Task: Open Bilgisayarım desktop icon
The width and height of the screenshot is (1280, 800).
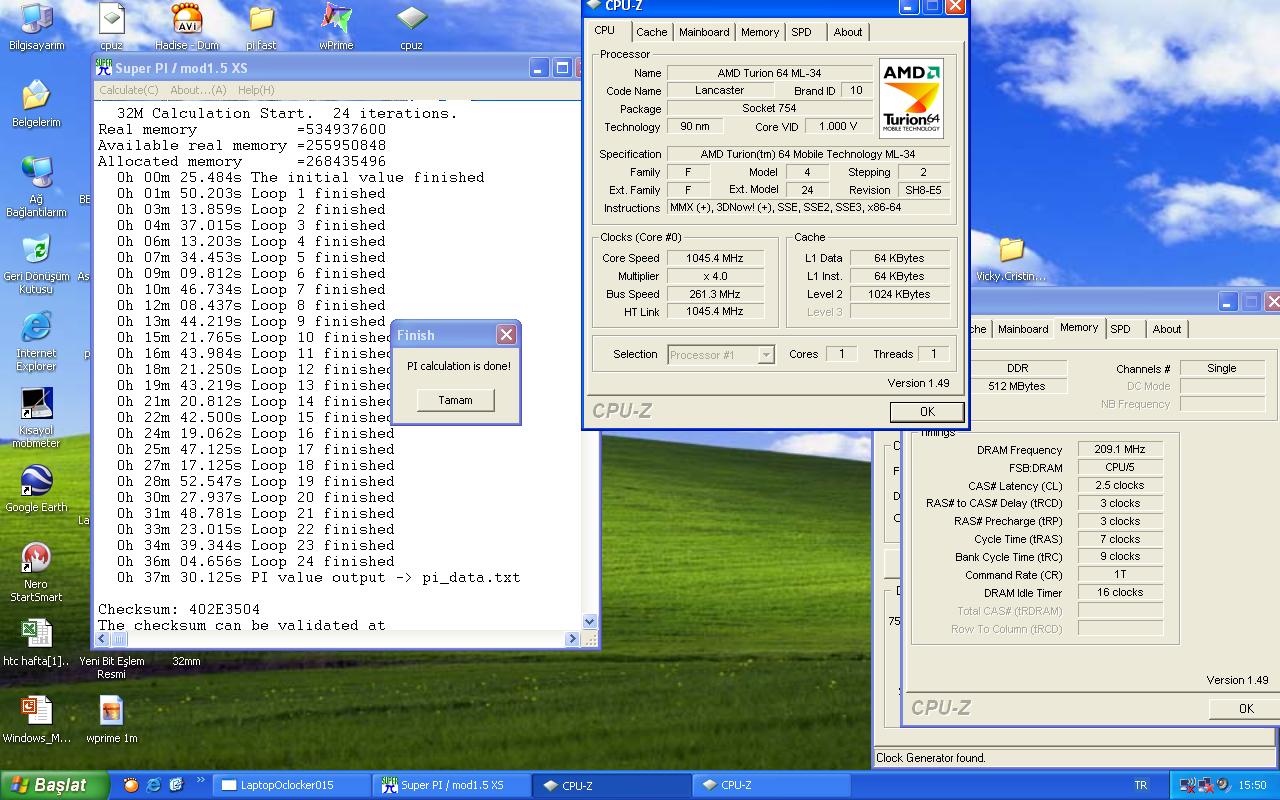Action: 37,18
